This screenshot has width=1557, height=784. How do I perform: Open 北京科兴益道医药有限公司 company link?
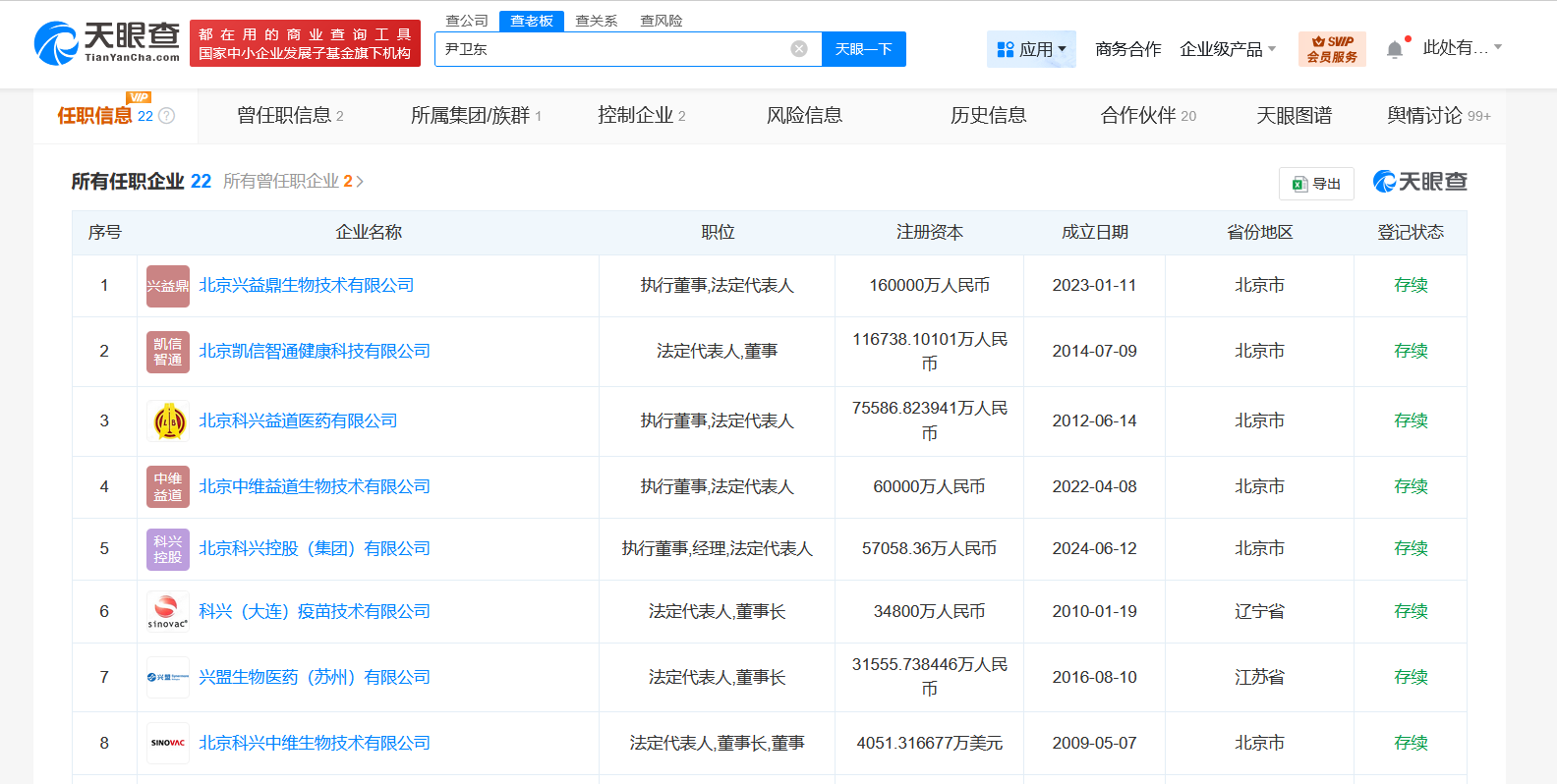pyautogui.click(x=298, y=421)
